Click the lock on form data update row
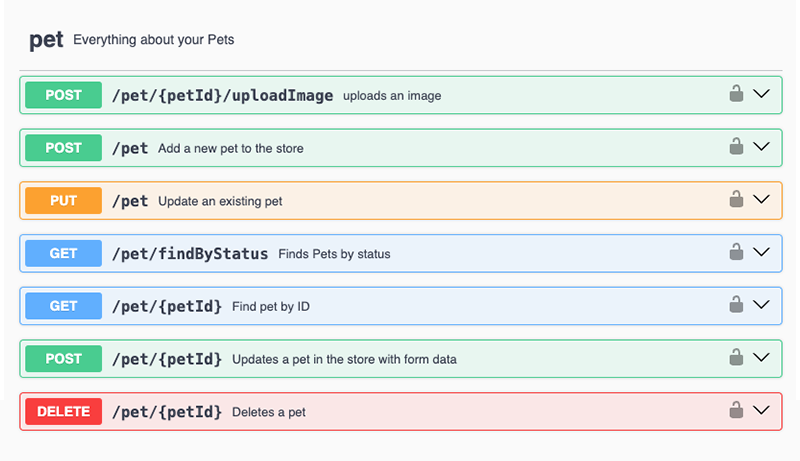 tap(736, 357)
